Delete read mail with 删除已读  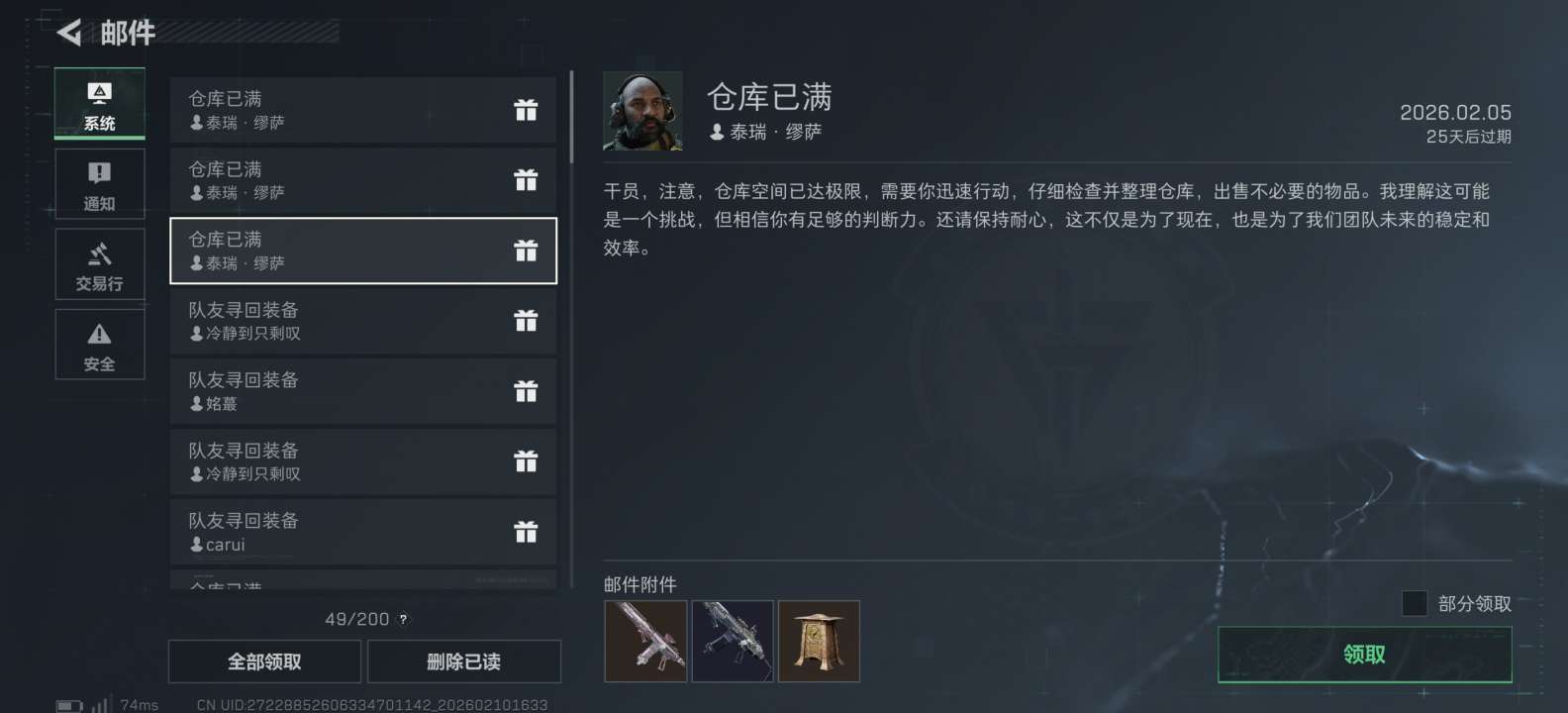(x=463, y=662)
